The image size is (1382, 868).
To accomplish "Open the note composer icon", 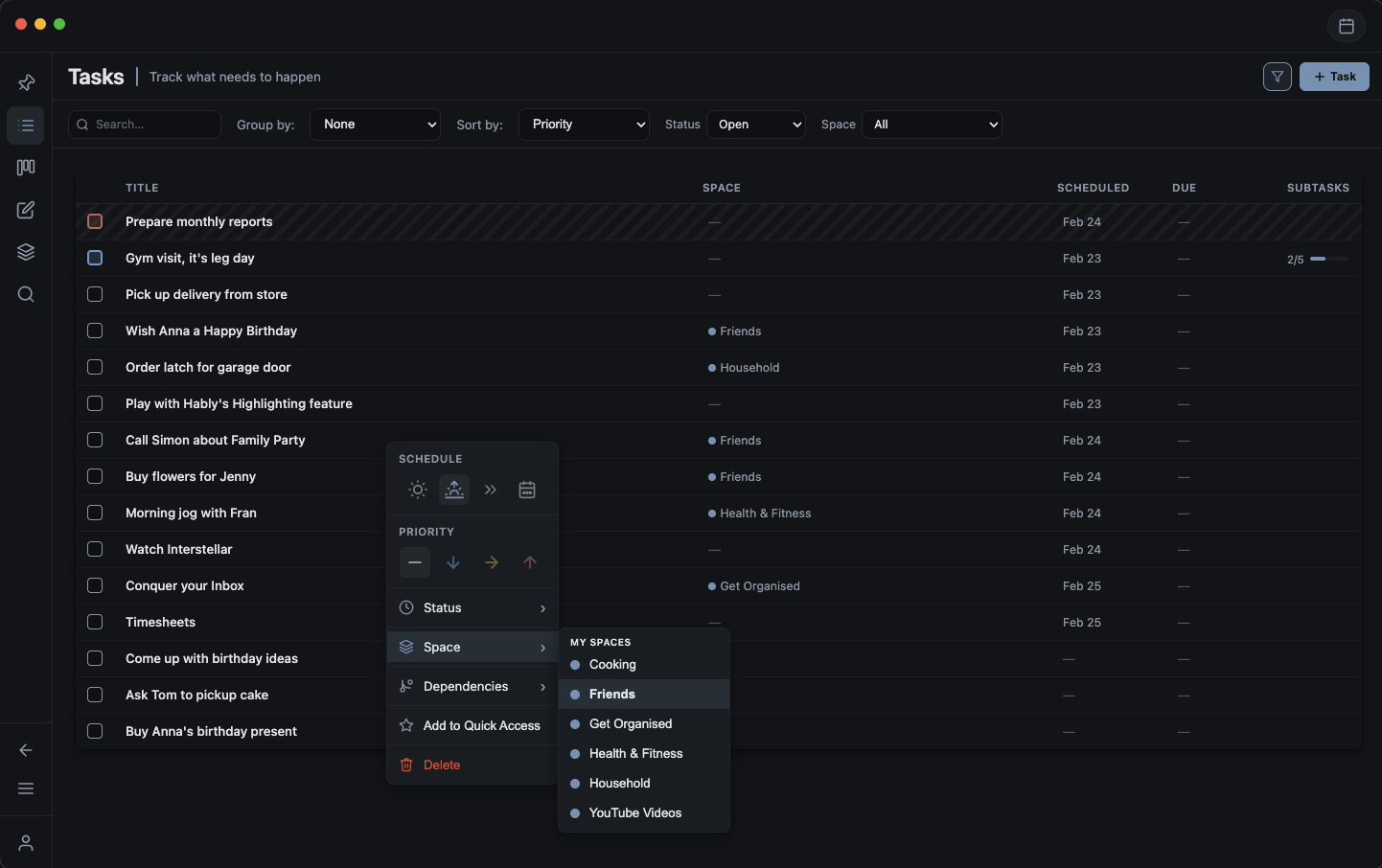I will click(x=26, y=210).
